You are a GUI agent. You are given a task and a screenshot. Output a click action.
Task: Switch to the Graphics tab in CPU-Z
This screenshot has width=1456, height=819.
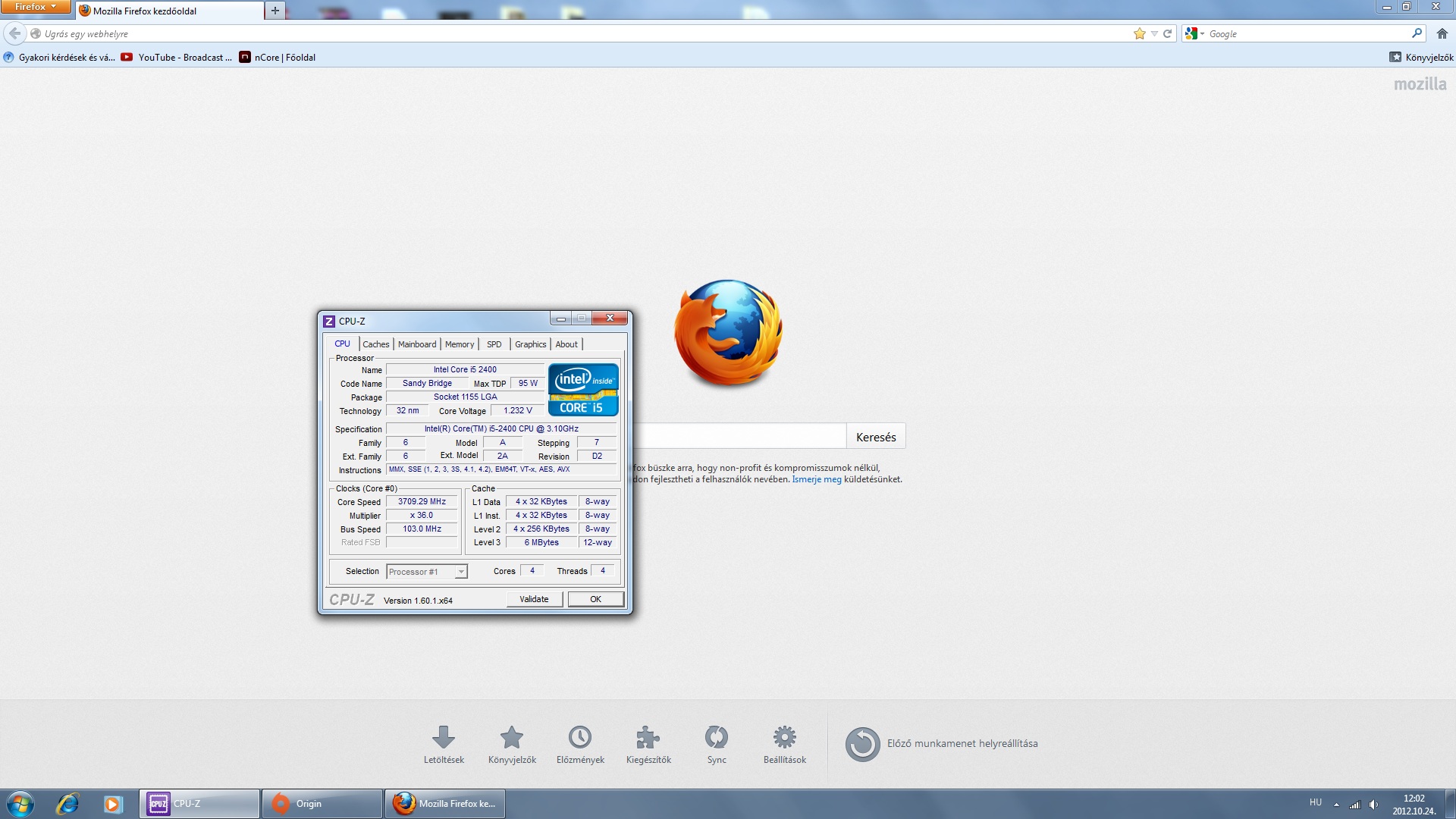pos(530,344)
